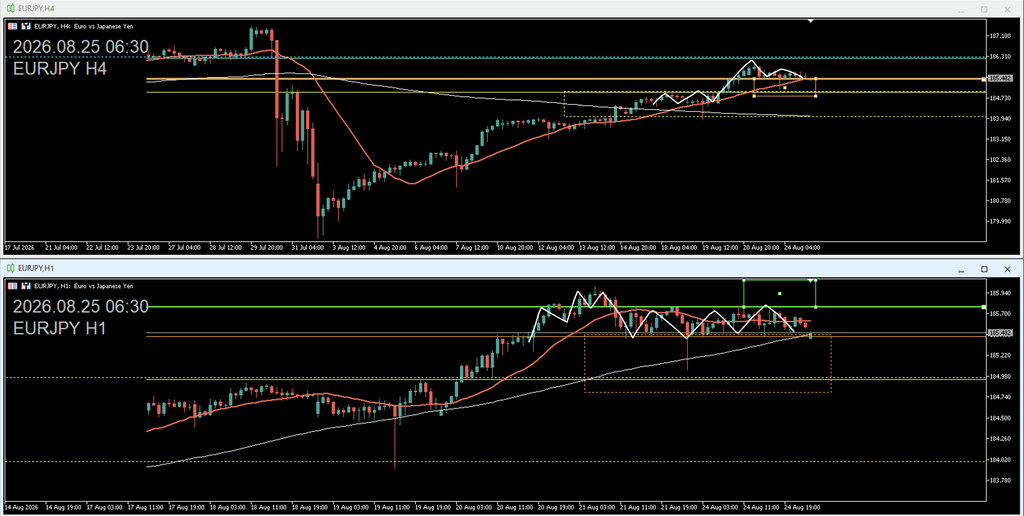Screen dimensions: 1024x516
Task: Open depth of market icon in H4 chart
Action: pyautogui.click(x=26, y=26)
